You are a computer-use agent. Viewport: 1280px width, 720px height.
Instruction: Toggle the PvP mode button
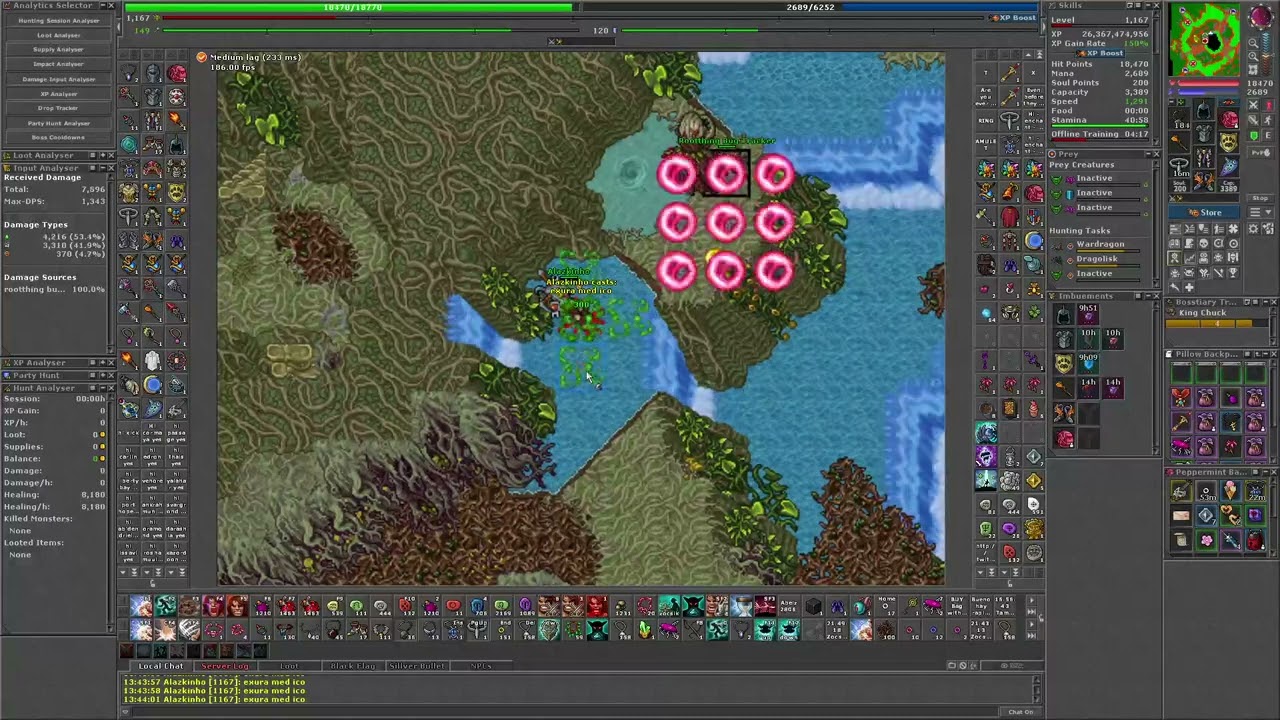click(1261, 153)
